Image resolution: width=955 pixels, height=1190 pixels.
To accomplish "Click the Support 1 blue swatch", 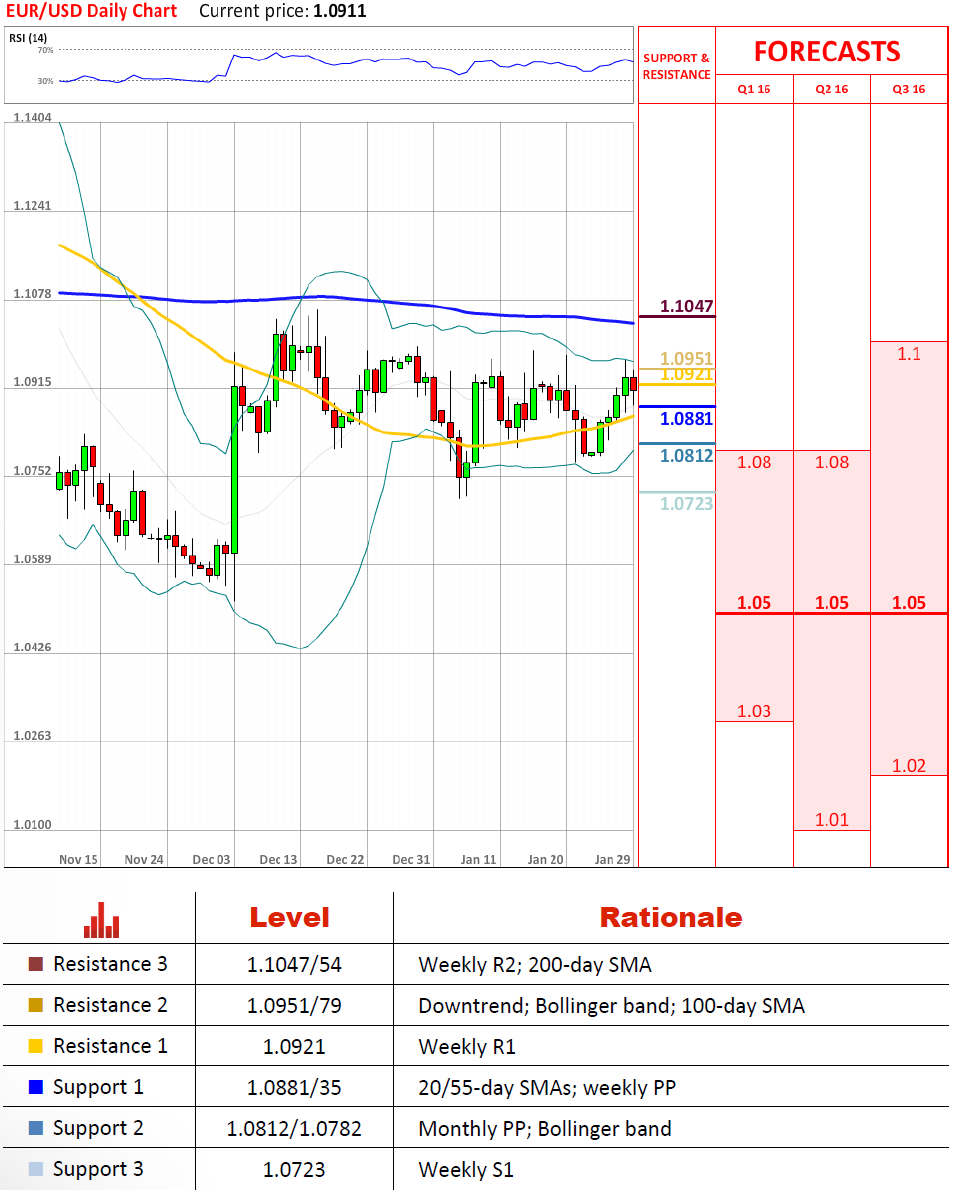I will pos(36,1087).
